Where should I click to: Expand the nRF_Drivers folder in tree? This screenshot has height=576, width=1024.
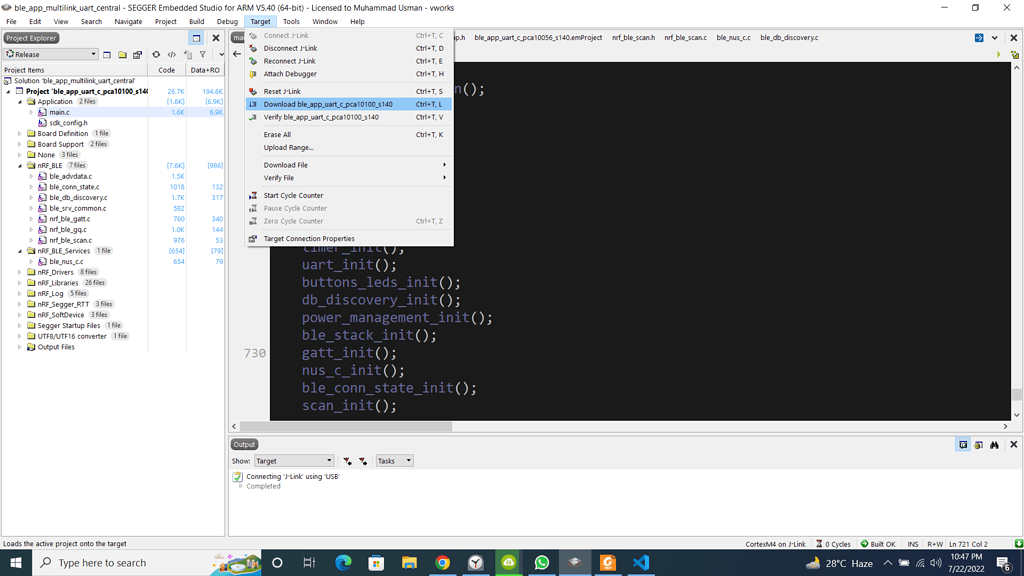[x=19, y=272]
